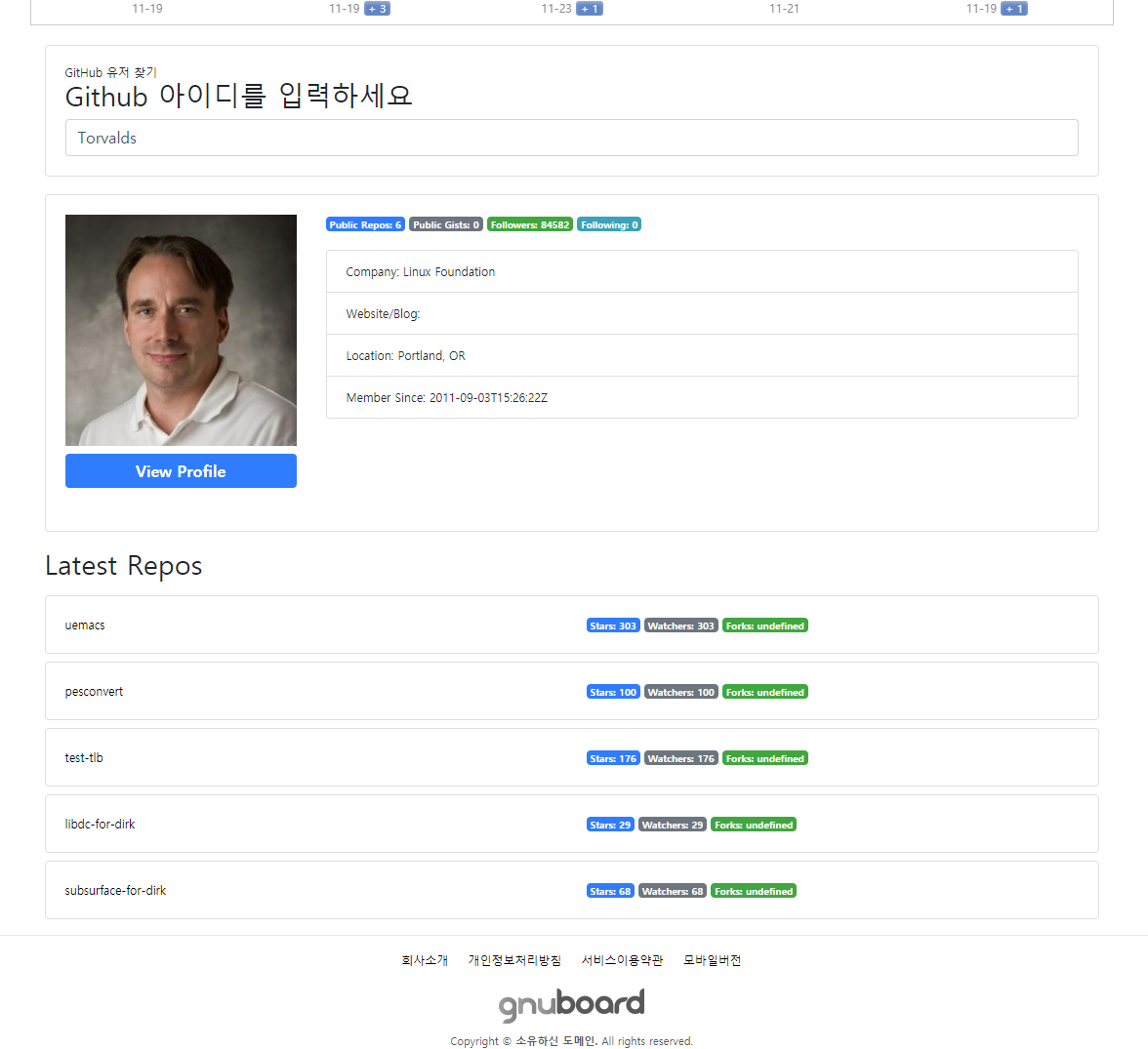The width and height of the screenshot is (1148, 1049).
Task: Click the "Public Repos: 6" badge
Action: point(365,223)
